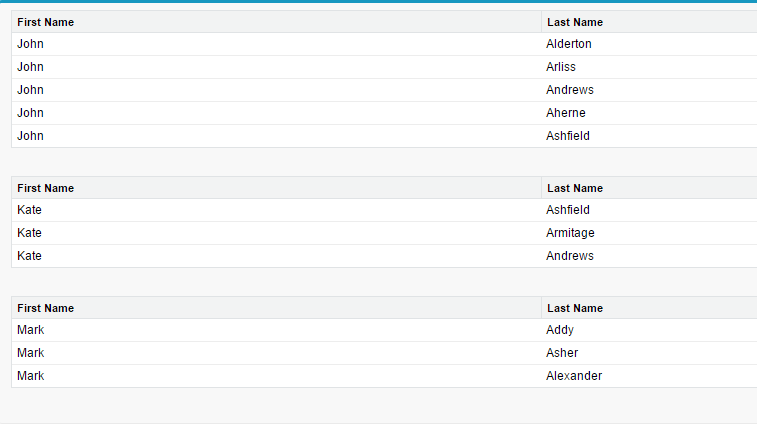Select Kate Ashfield's last name cell
Screen dimensions: 757x426
[x=649, y=210]
